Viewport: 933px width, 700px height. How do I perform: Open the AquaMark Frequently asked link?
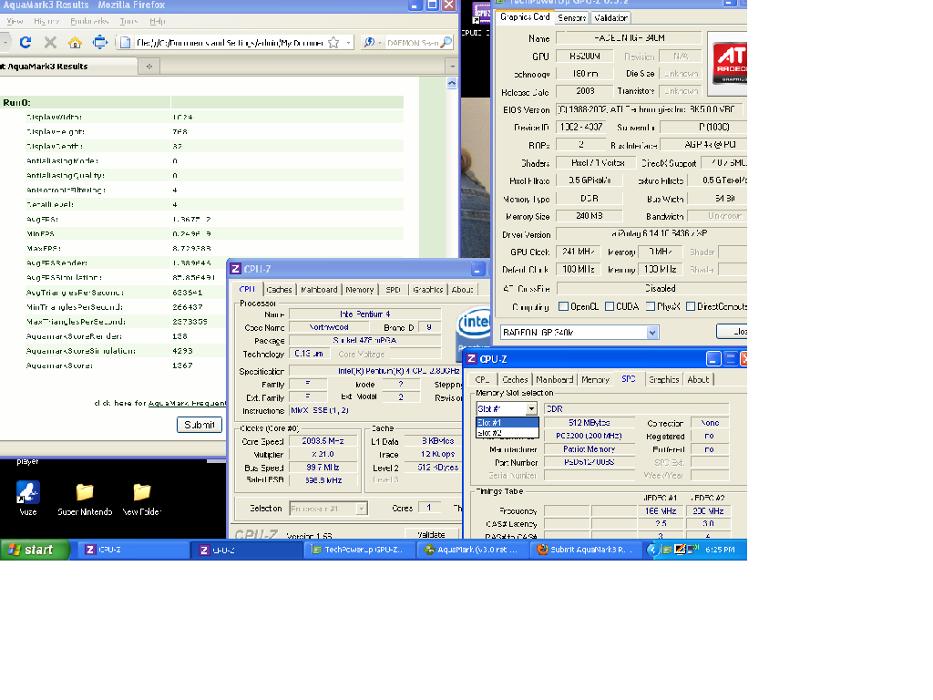tap(187, 403)
